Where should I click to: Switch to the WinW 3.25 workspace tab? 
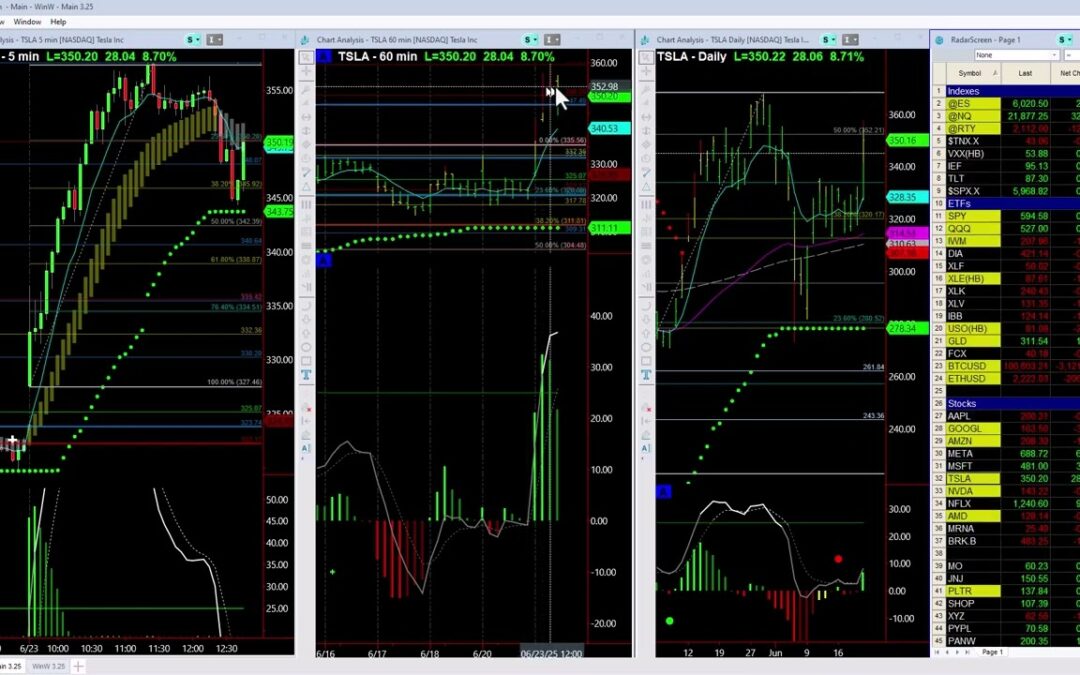click(48, 666)
